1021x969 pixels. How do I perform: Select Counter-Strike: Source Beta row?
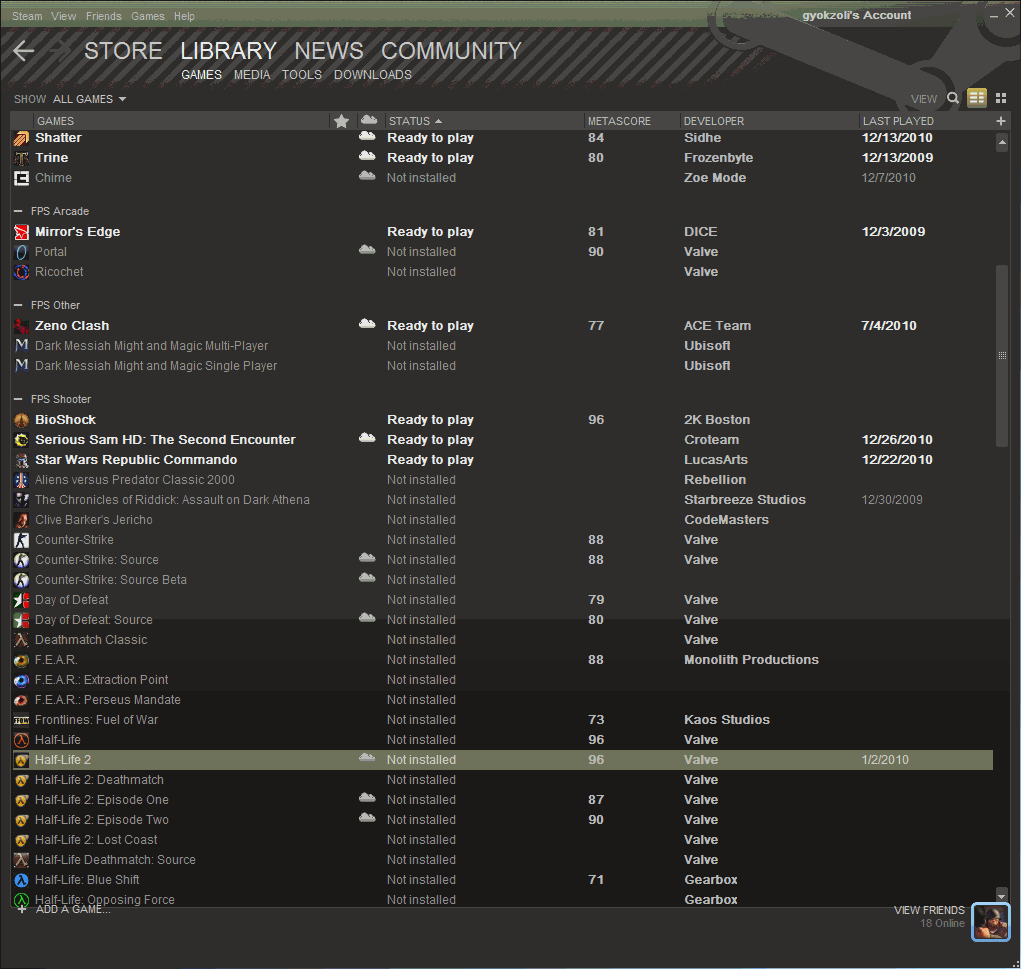(x=503, y=580)
